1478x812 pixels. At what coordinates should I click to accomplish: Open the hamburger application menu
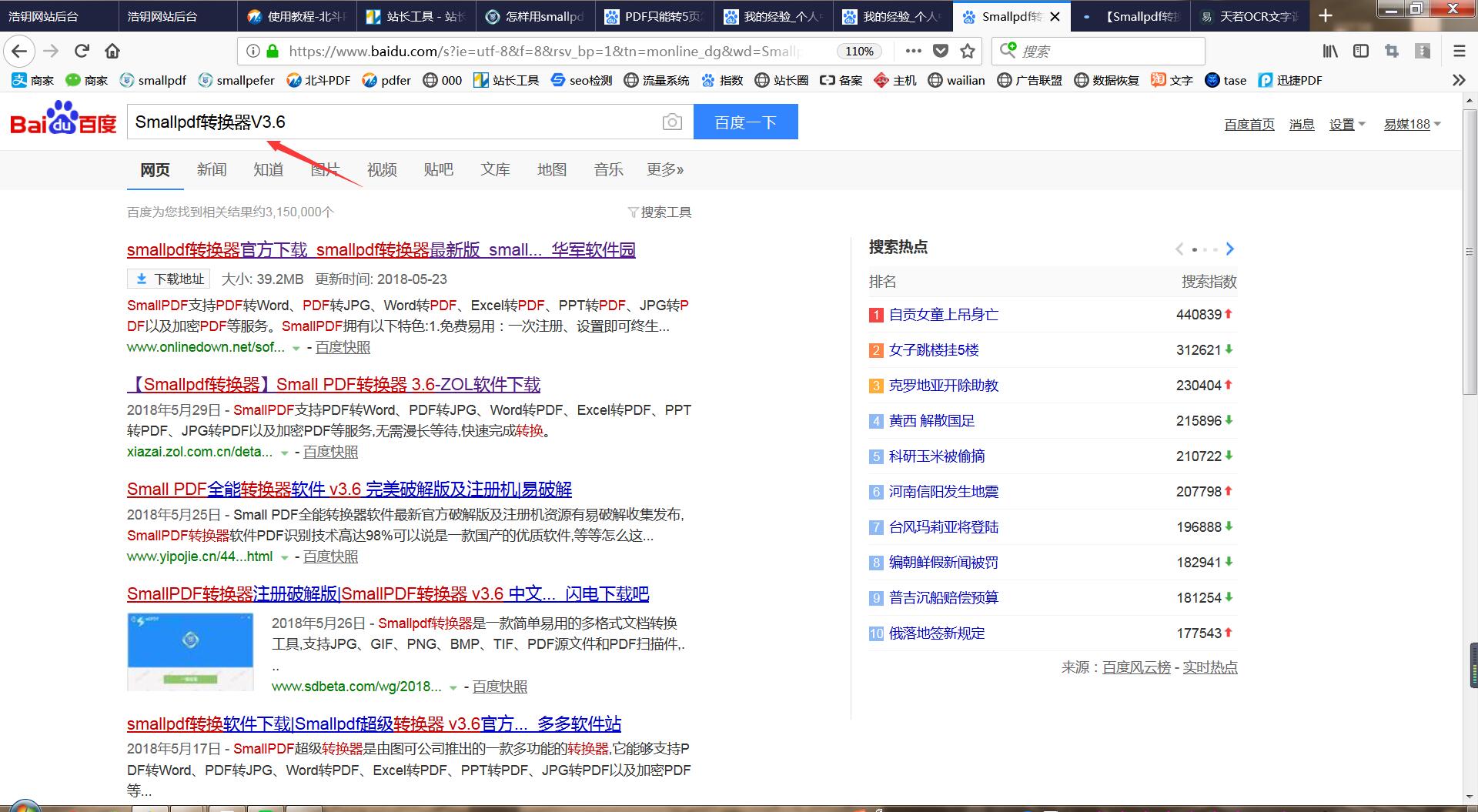[1460, 52]
